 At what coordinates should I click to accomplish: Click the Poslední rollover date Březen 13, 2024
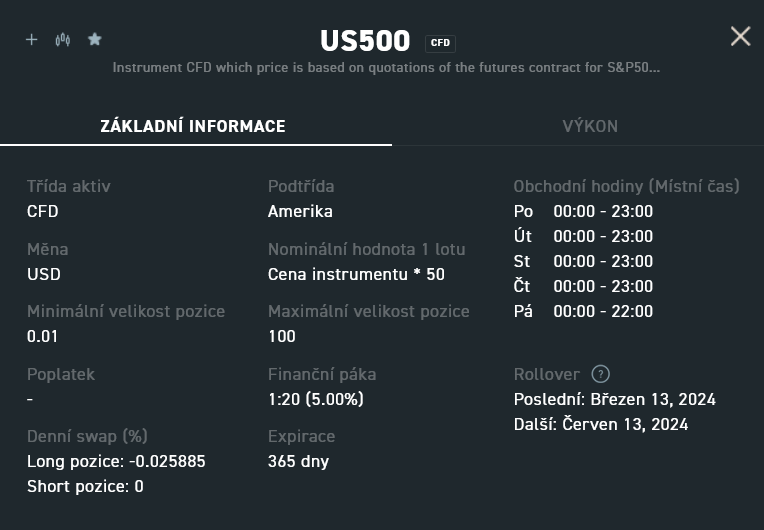[614, 399]
